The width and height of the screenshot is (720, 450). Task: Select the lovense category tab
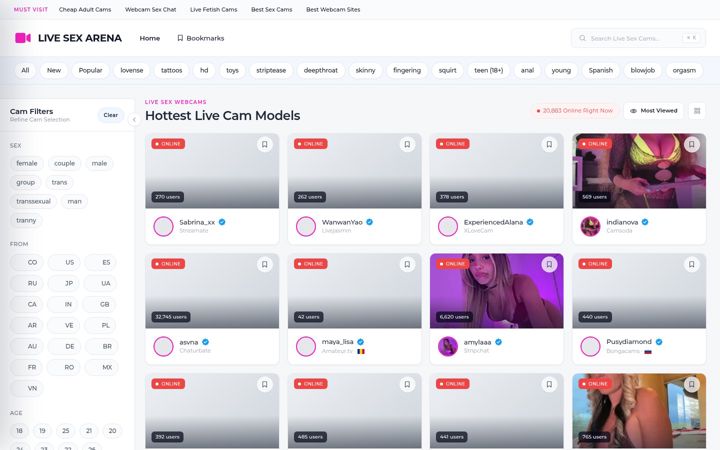(x=132, y=70)
